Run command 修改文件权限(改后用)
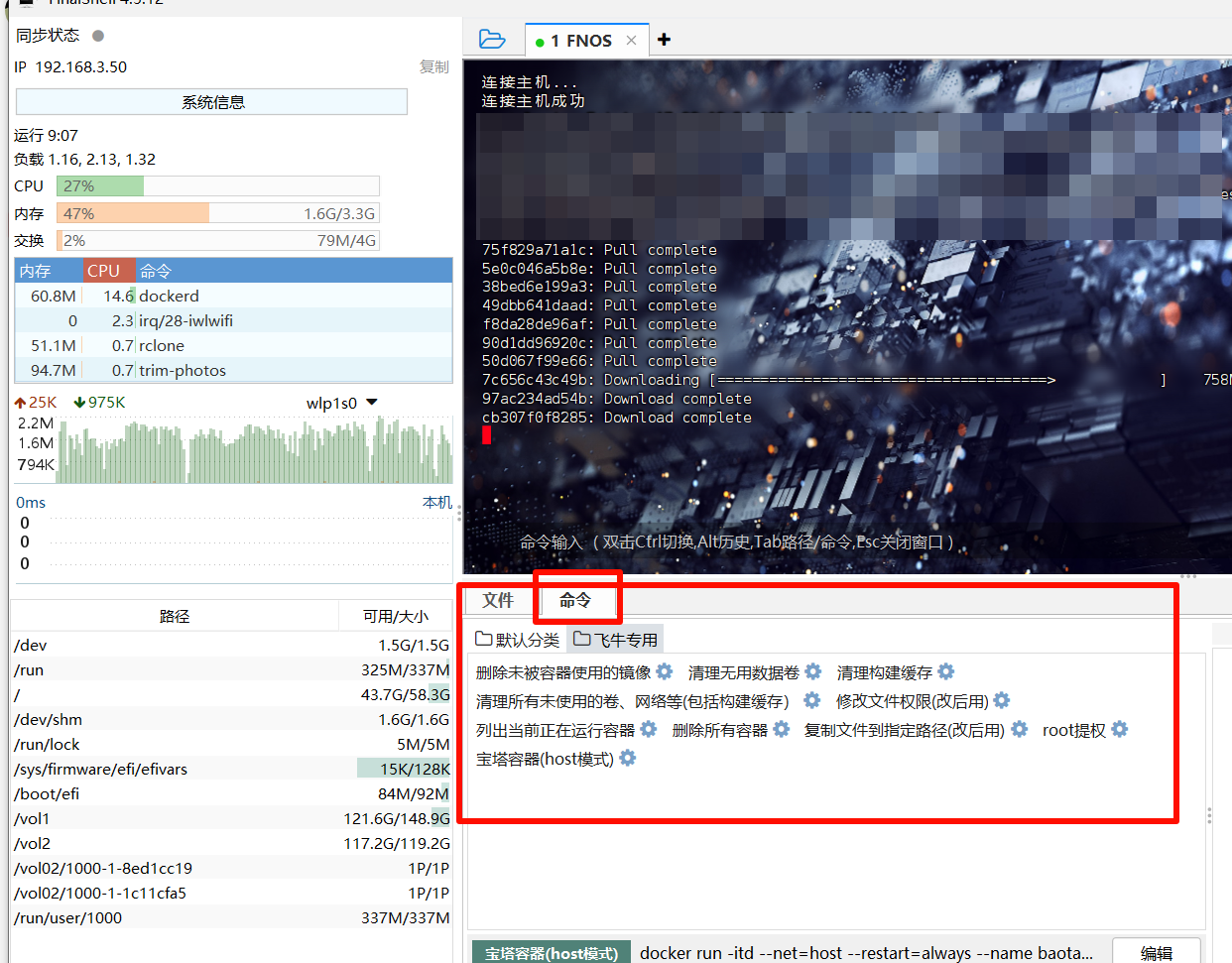1232x963 pixels. coord(913,701)
